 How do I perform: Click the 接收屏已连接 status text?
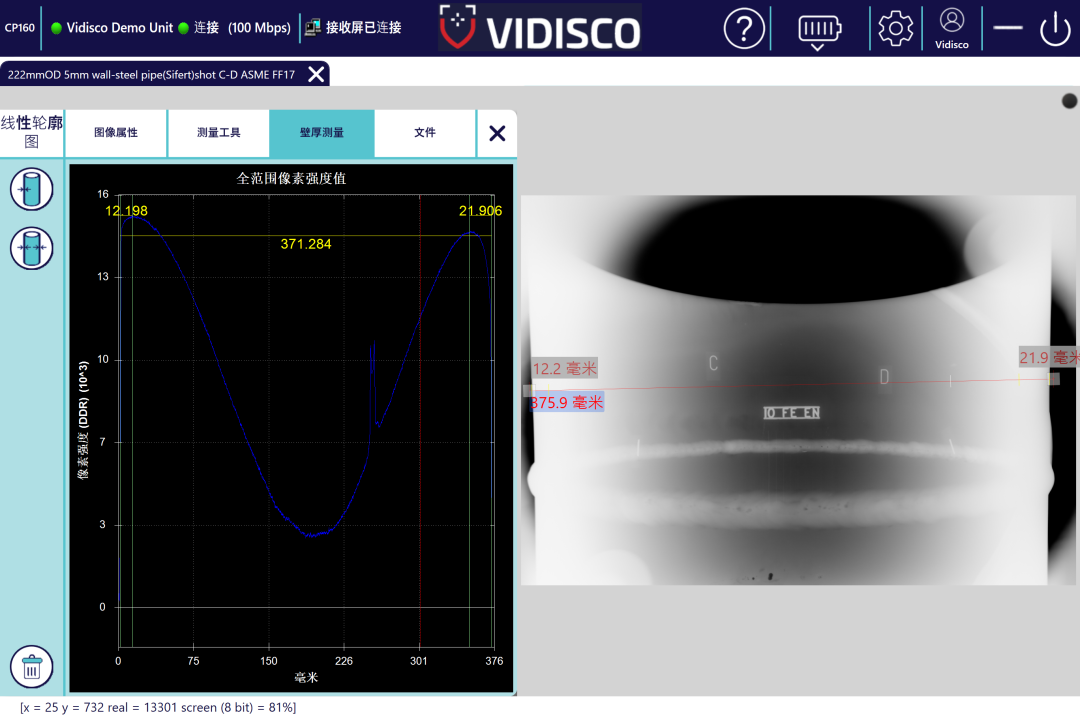364,28
